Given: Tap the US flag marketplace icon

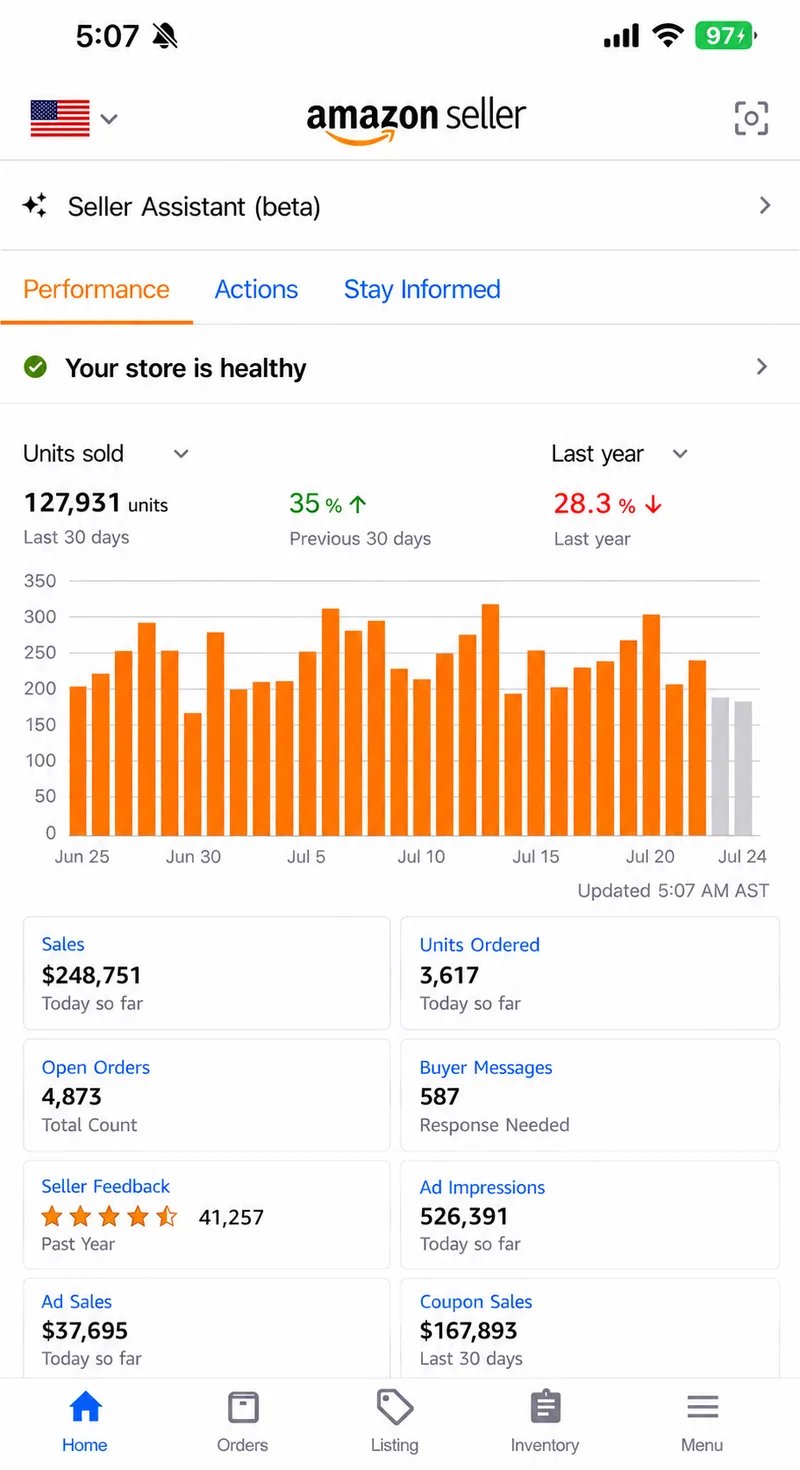Looking at the screenshot, I should (60, 118).
